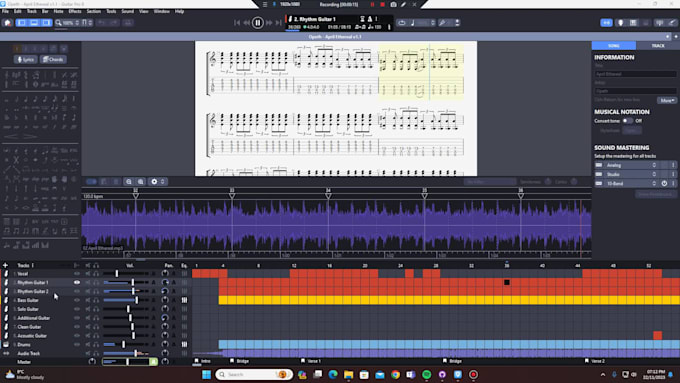
Task: Open the File menu
Action: [x=5, y=11]
